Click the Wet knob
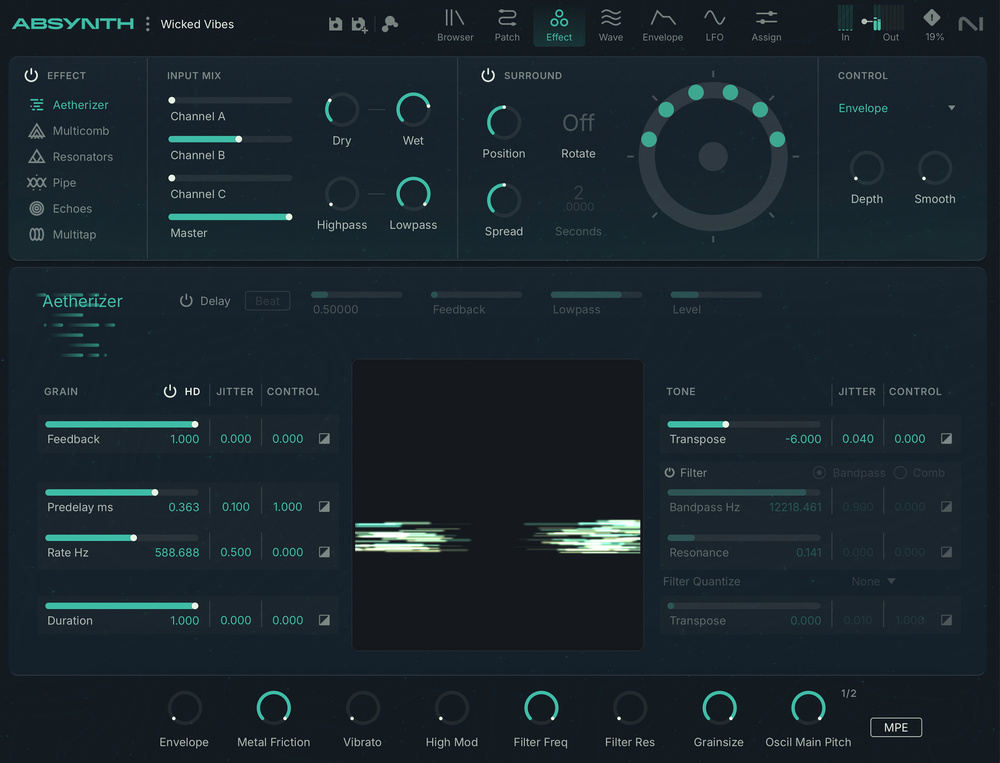This screenshot has height=763, width=1000. (413, 110)
